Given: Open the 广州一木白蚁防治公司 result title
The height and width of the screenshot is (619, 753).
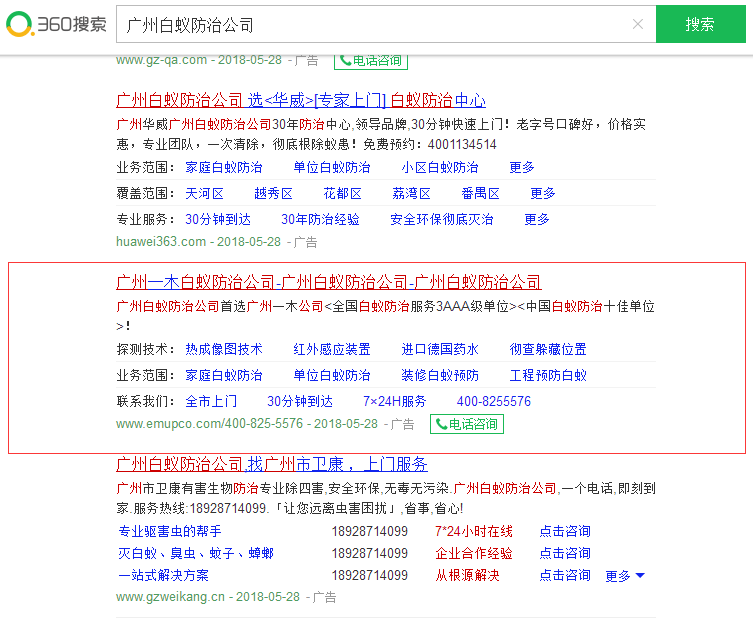Looking at the screenshot, I should tap(329, 282).
